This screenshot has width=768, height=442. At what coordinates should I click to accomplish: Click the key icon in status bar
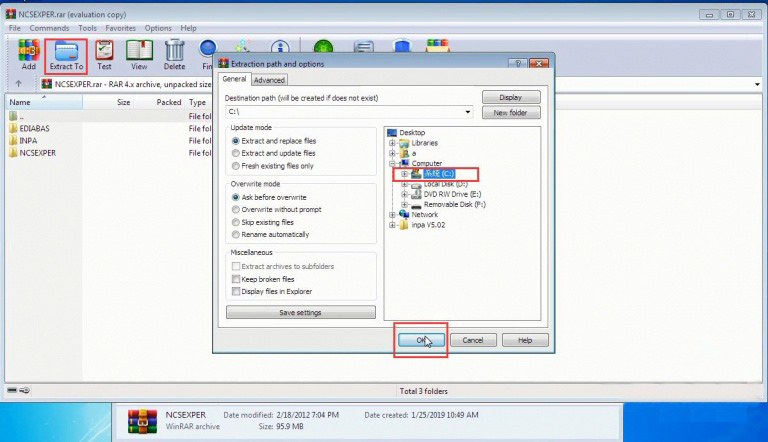[x=24, y=390]
